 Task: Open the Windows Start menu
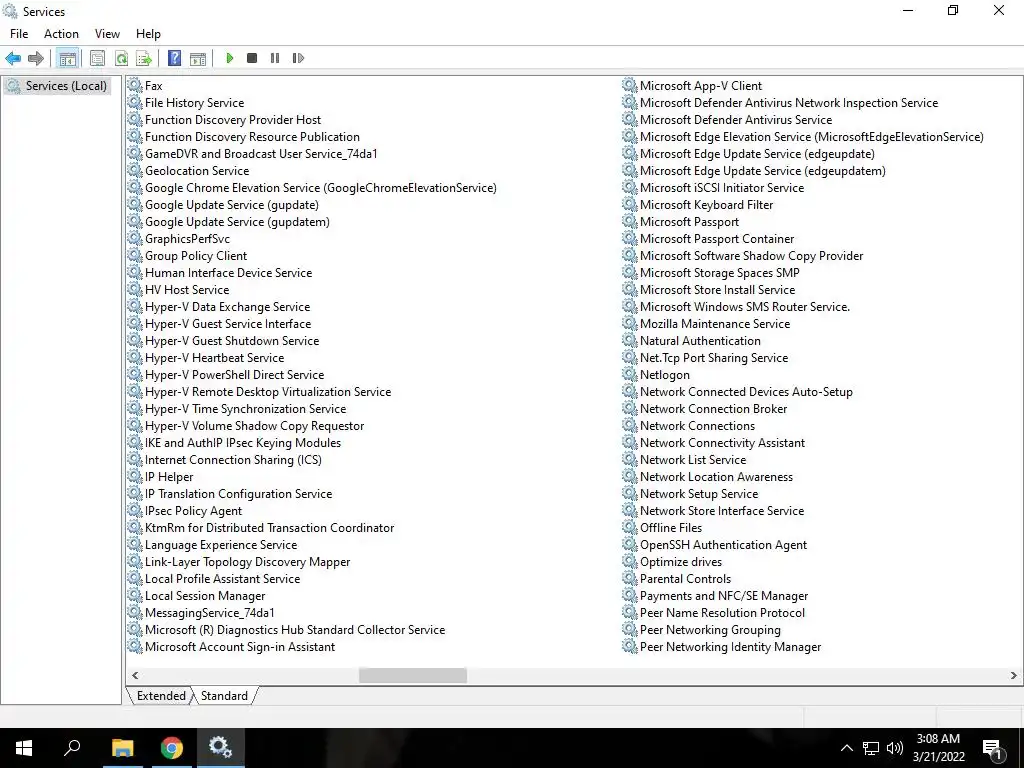(24, 748)
